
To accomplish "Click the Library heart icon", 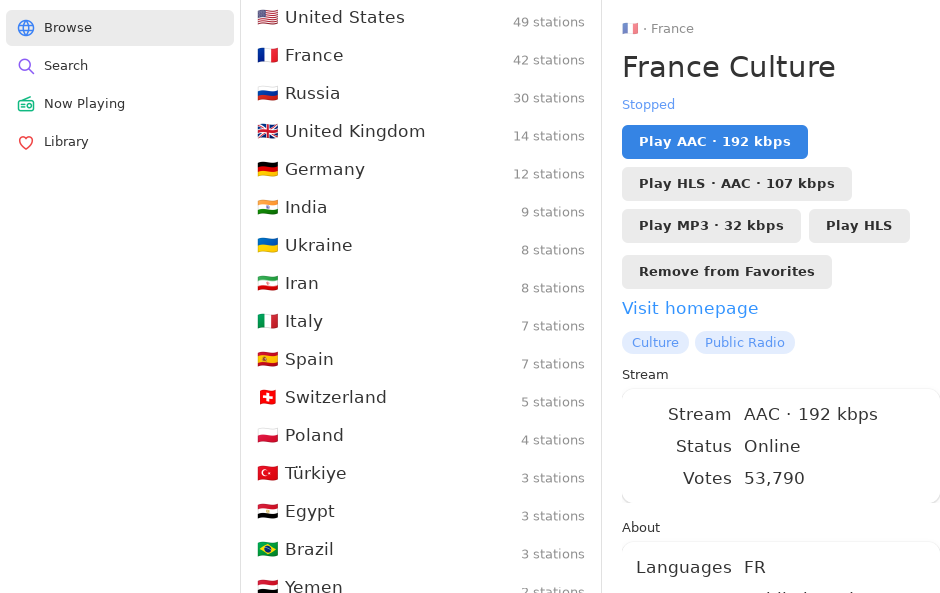I will click(x=26, y=142).
